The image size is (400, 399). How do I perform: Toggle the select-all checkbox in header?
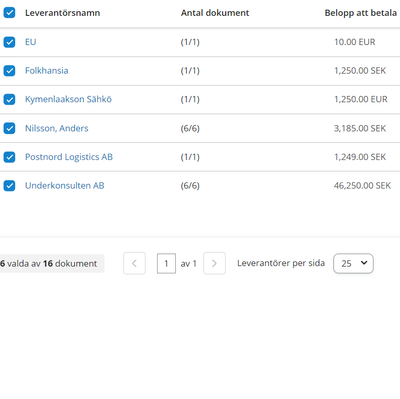[9, 13]
